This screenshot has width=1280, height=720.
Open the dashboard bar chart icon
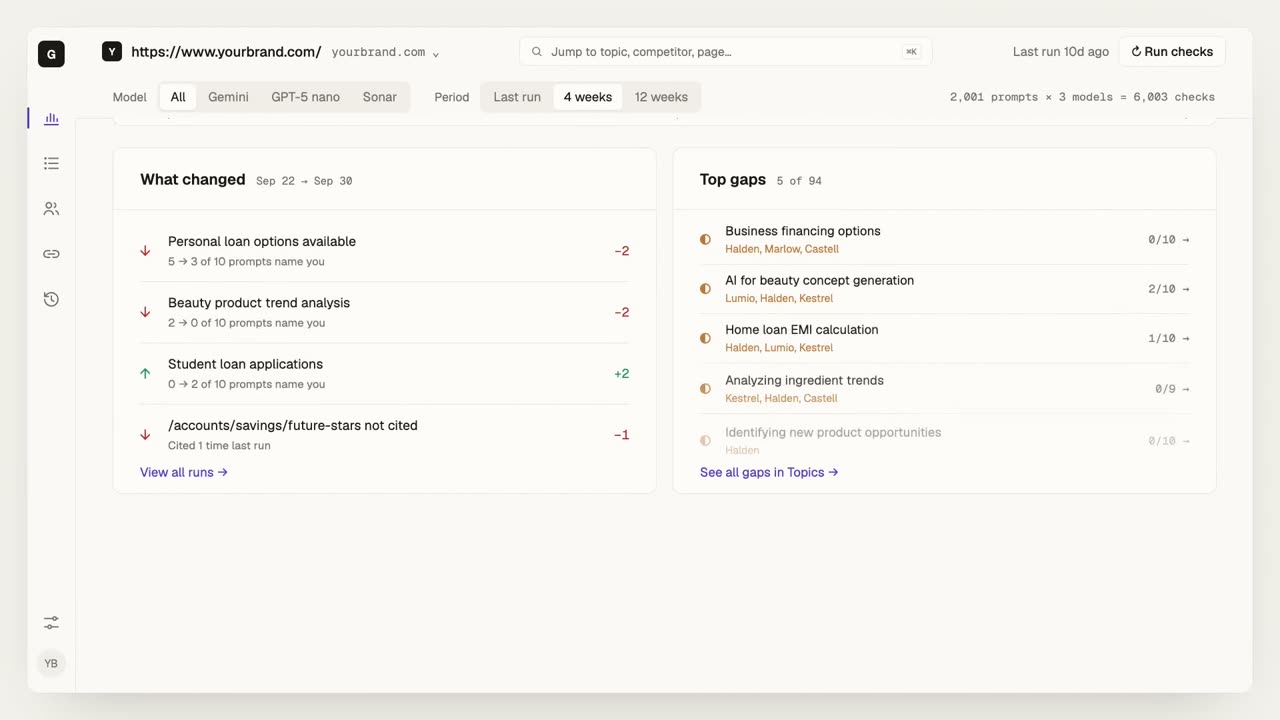tap(51, 119)
